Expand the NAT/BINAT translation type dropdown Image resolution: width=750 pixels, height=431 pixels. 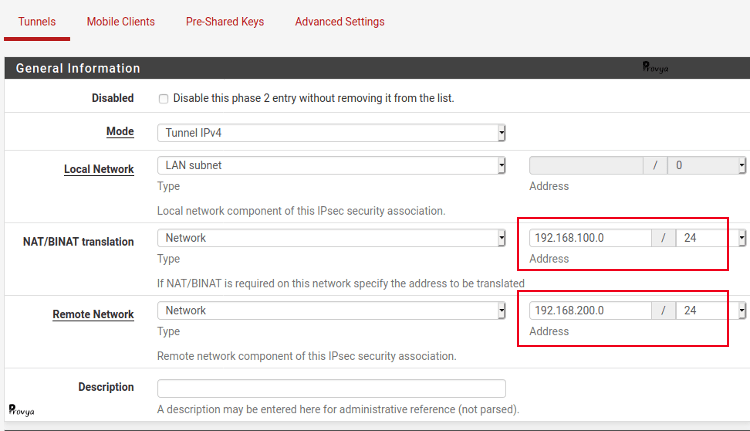tap(331, 238)
